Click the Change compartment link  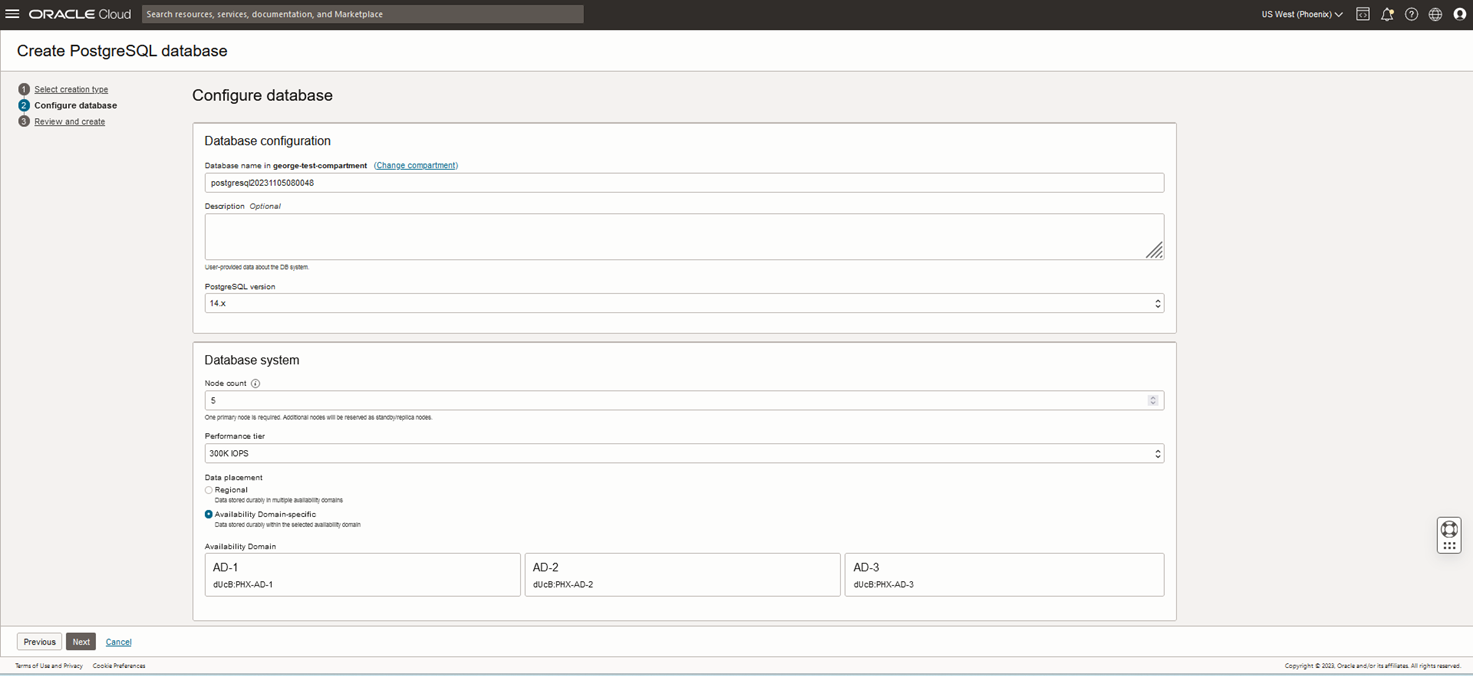416,165
